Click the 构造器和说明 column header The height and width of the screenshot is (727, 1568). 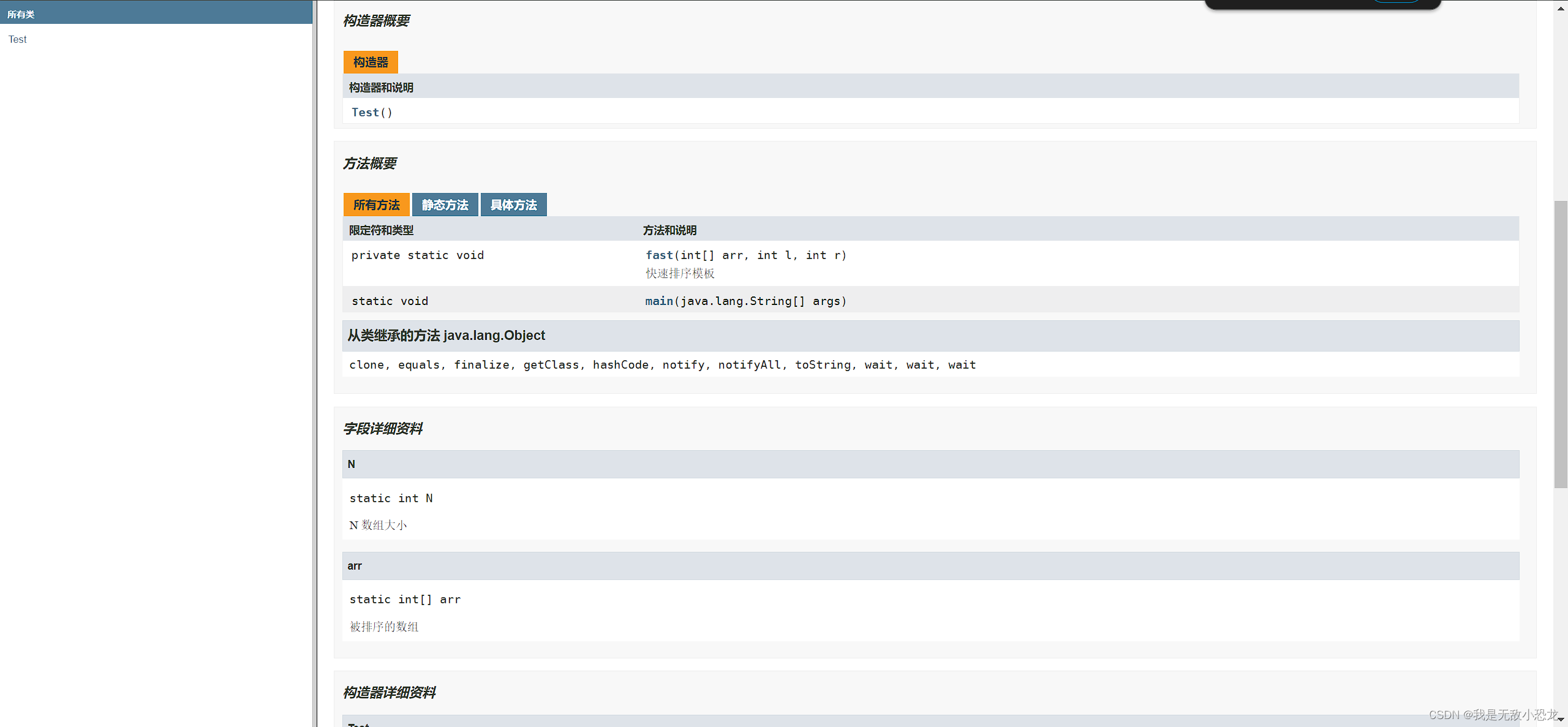tap(381, 88)
